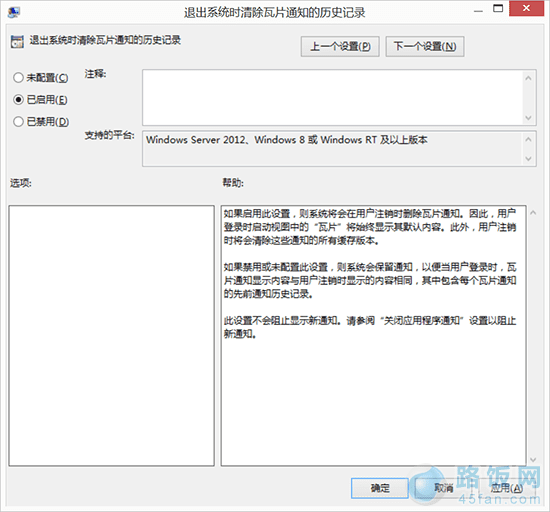Viewport: 550px width, 512px height.
Task: Click the down arrow of the 注释 scrollbar
Action: coord(529,118)
